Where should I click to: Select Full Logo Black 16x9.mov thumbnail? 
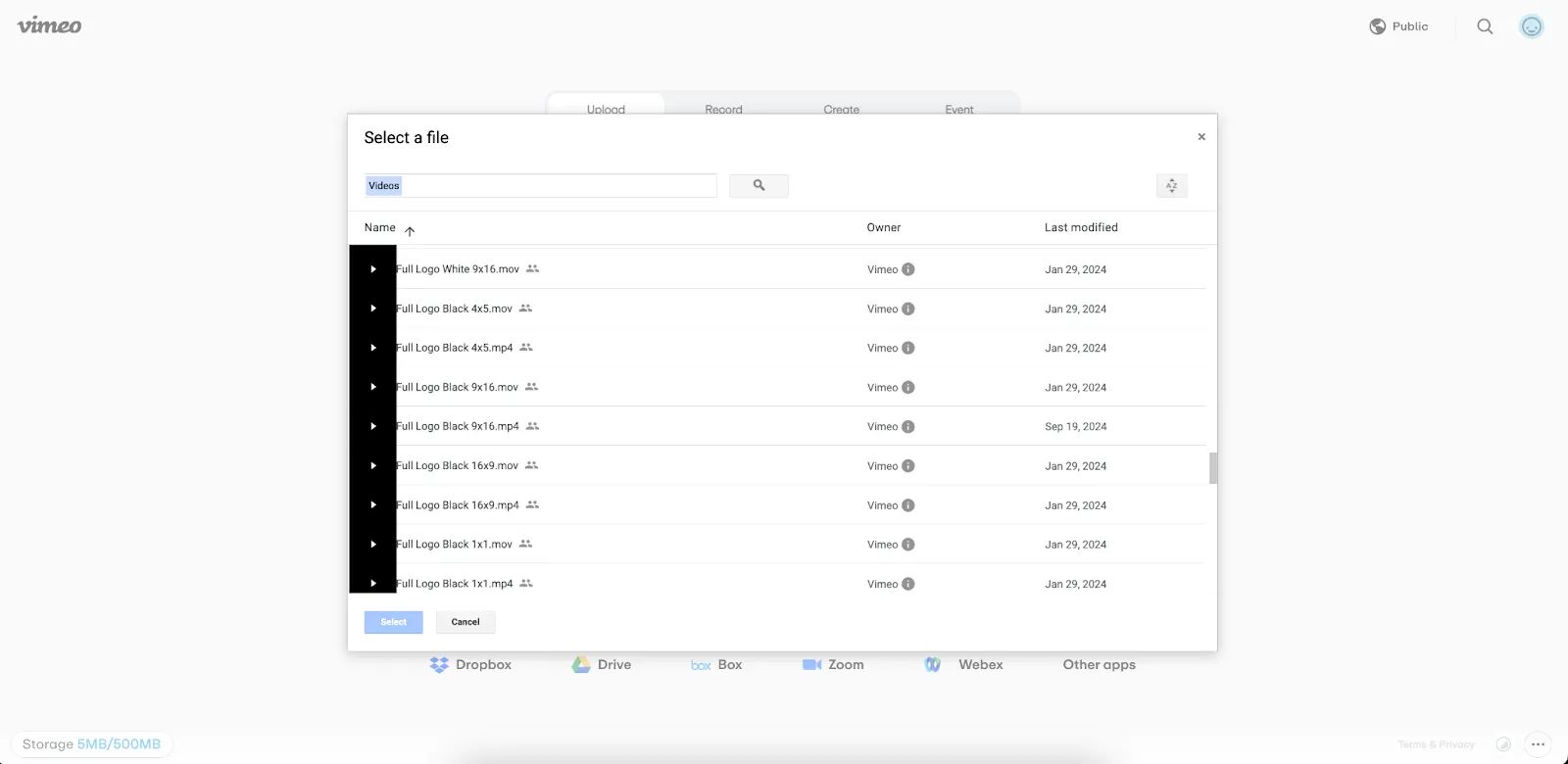[x=372, y=465]
